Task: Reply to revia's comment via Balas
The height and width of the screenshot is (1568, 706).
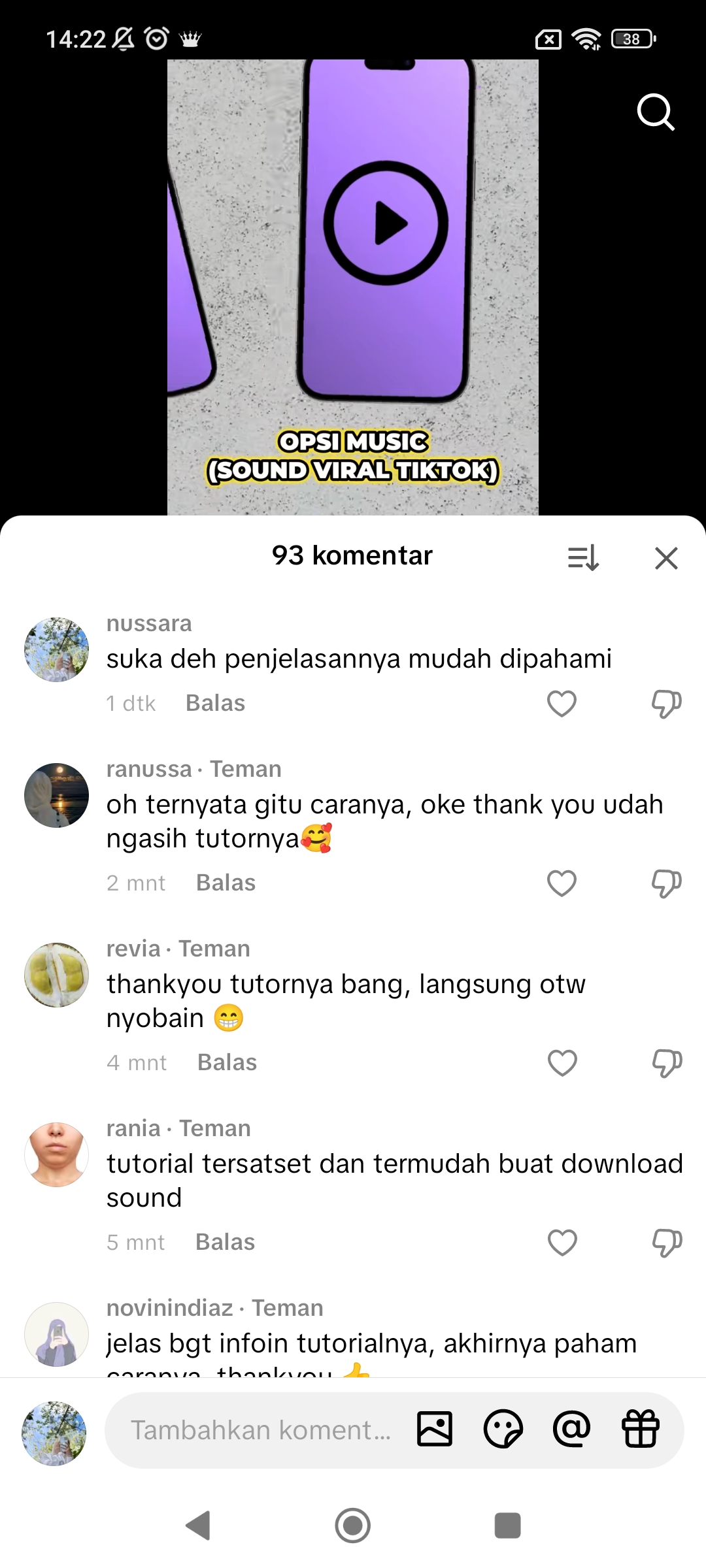Action: click(x=227, y=1062)
